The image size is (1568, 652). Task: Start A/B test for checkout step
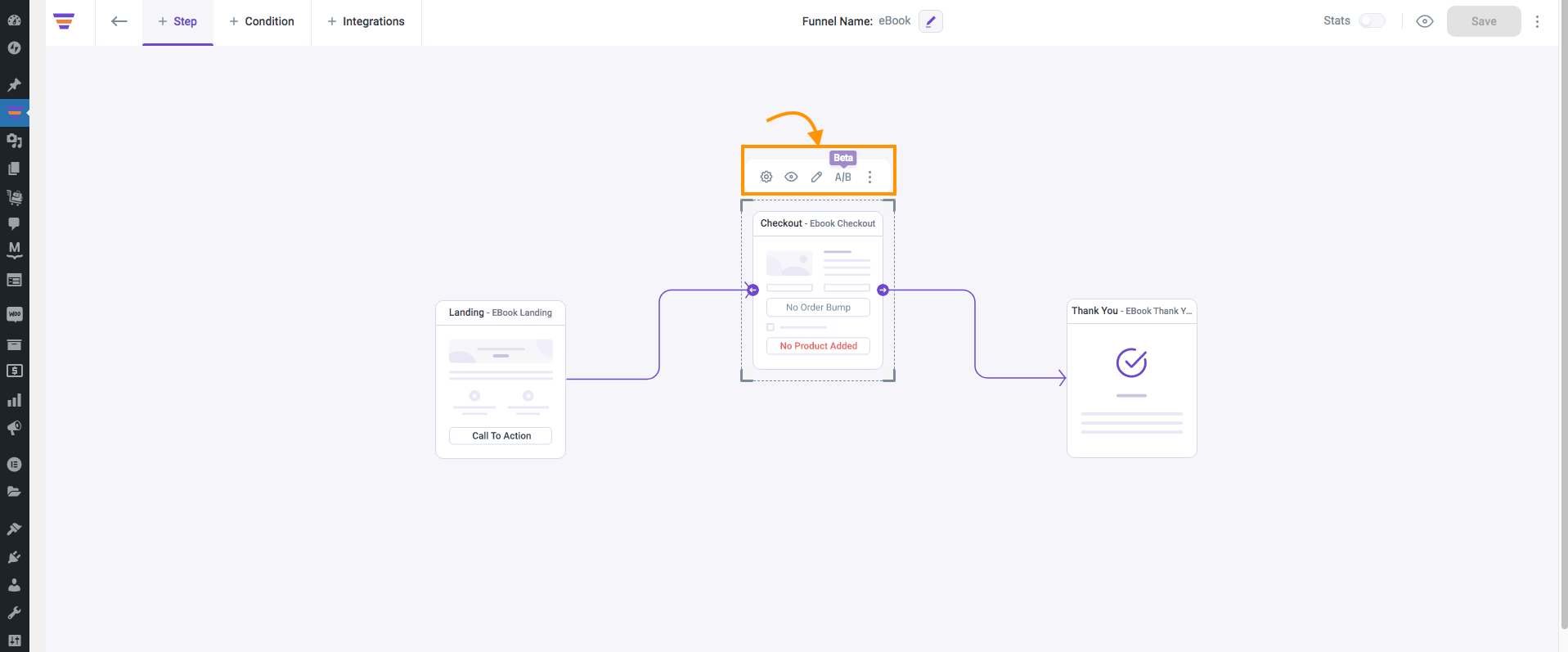(x=843, y=177)
